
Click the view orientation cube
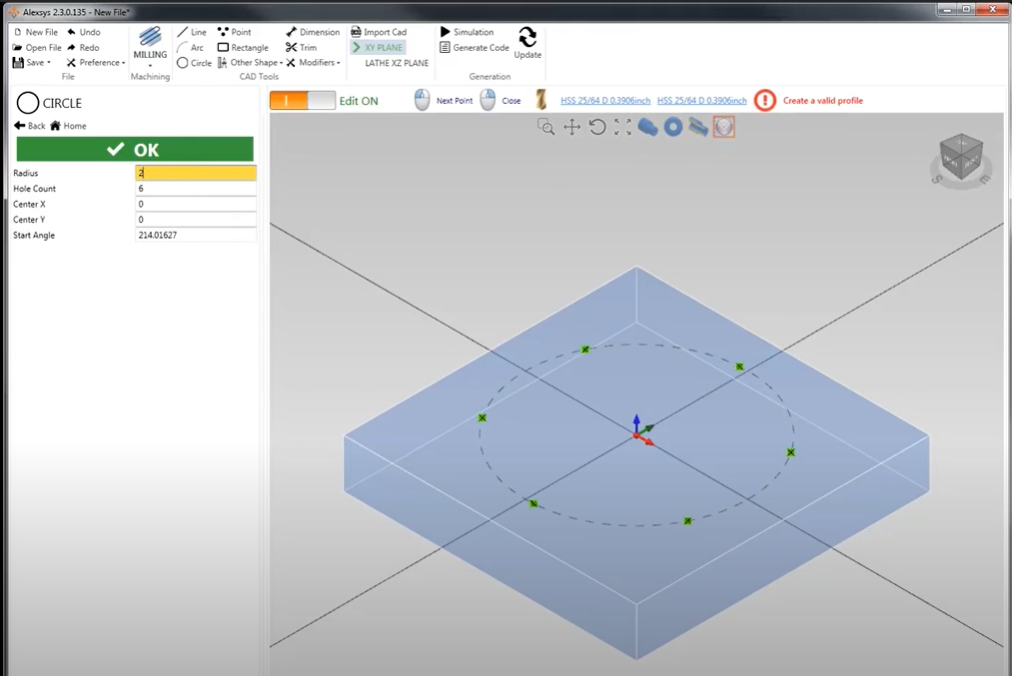click(961, 159)
